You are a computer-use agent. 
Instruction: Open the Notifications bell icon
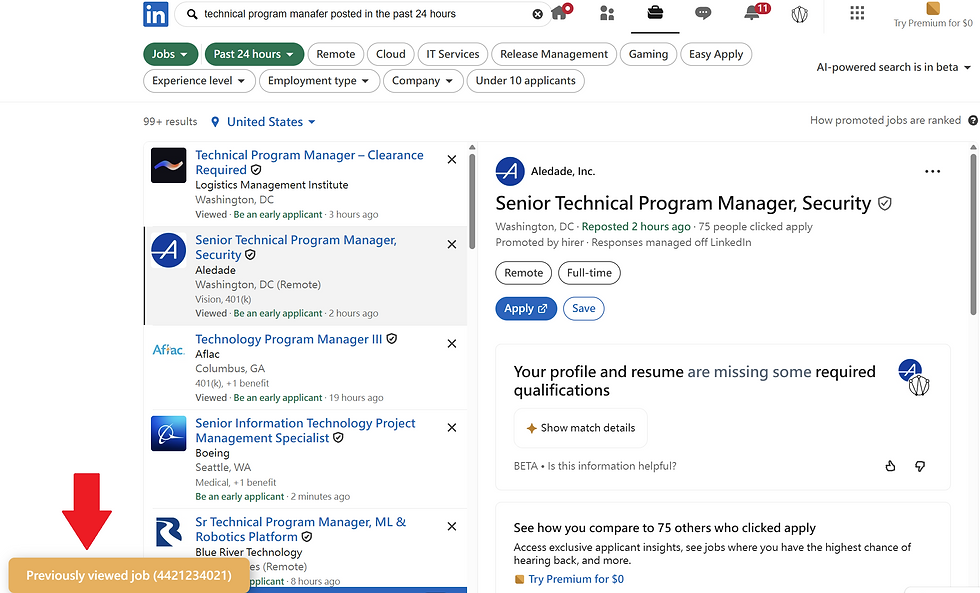[x=752, y=13]
